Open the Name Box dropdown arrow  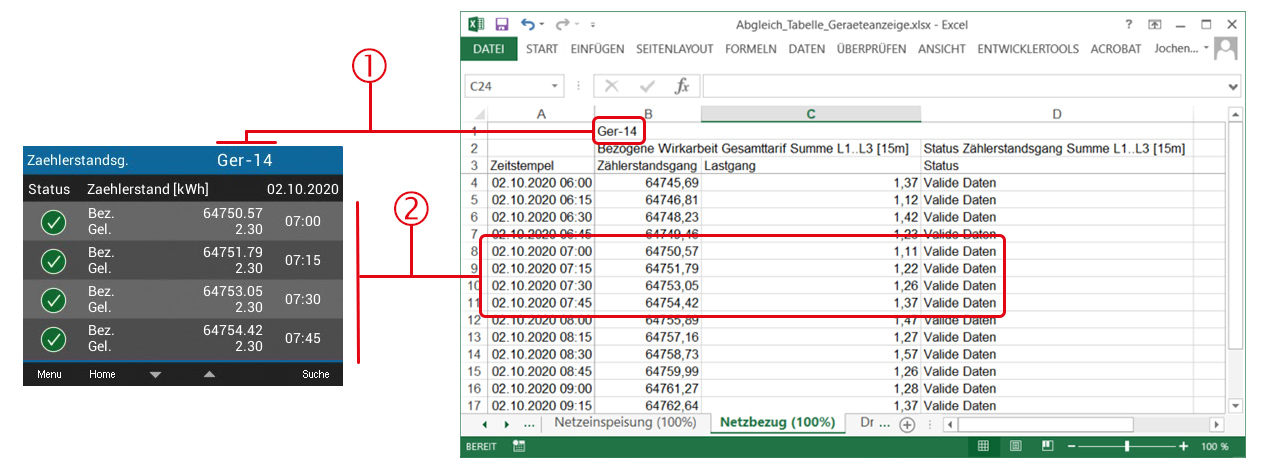point(554,87)
